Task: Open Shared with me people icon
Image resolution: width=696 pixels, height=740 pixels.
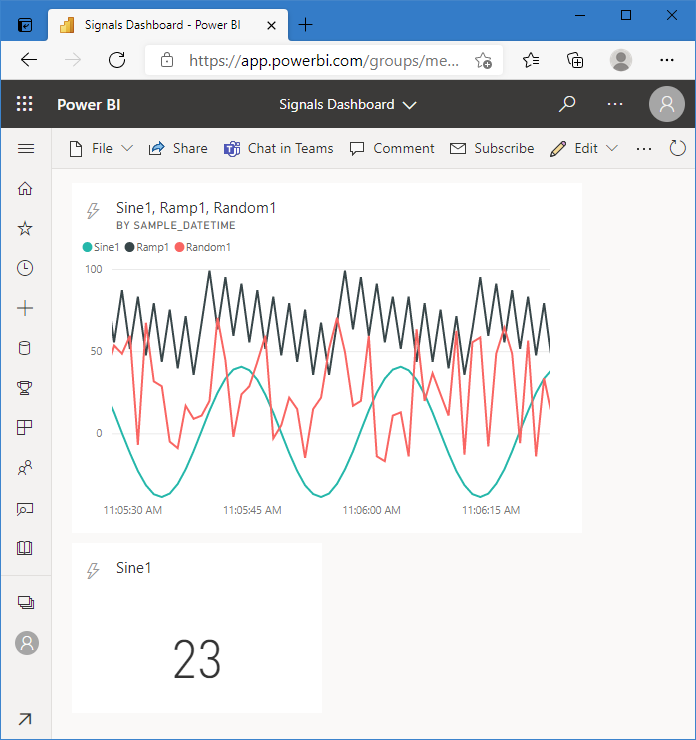Action: pyautogui.click(x=25, y=468)
